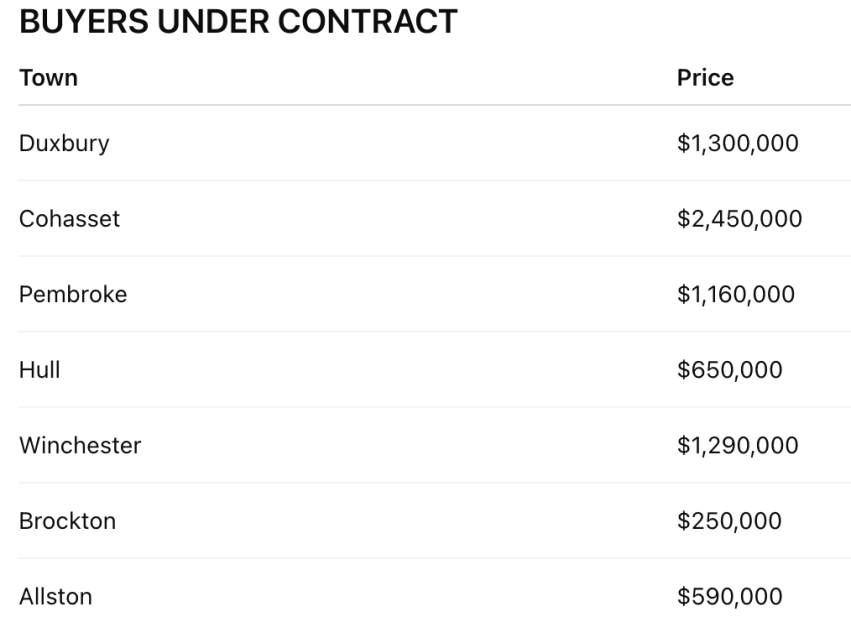Image resolution: width=851 pixels, height=633 pixels.
Task: Select the Hull town cell
Action: (40, 370)
